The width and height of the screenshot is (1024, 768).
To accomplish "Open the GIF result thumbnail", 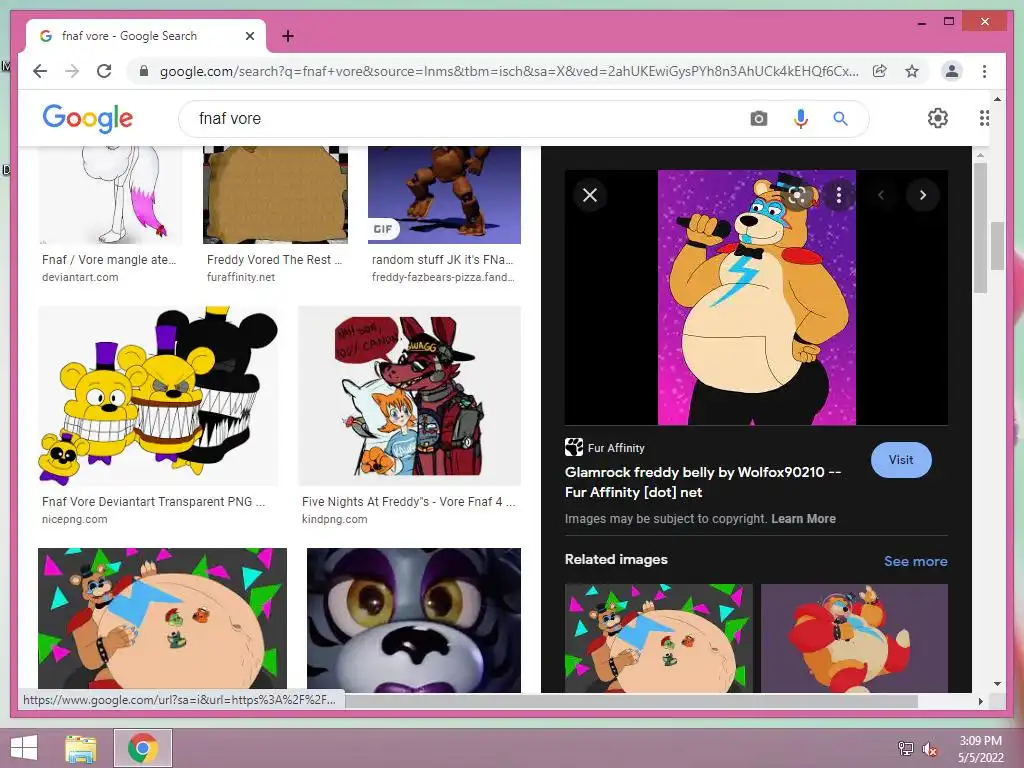I will (x=444, y=195).
